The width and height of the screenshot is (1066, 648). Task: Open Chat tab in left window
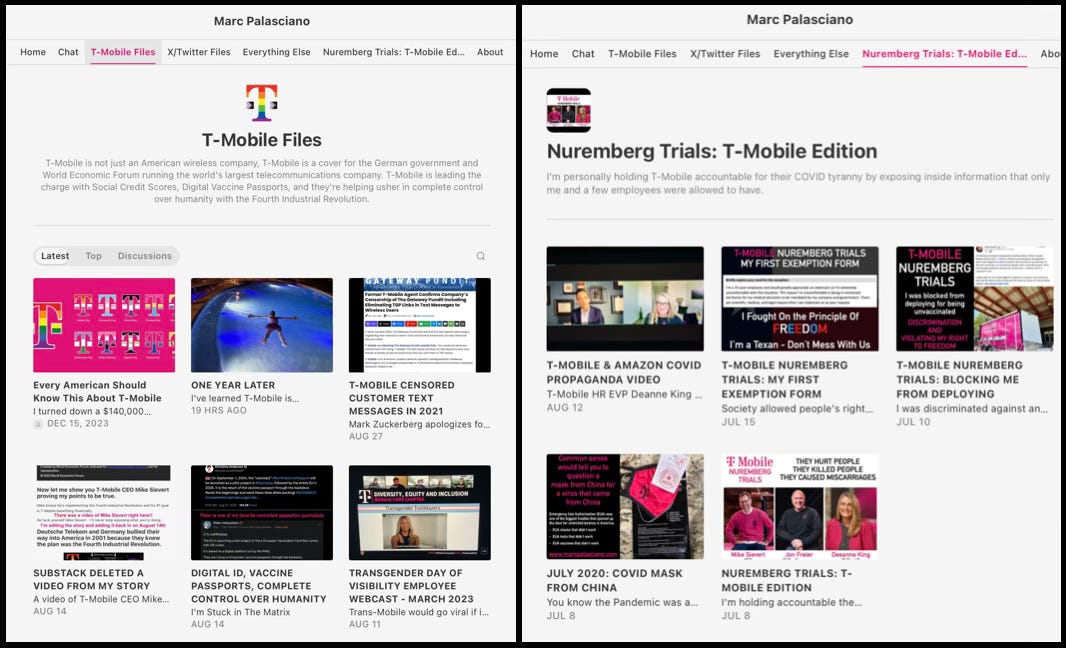(68, 52)
